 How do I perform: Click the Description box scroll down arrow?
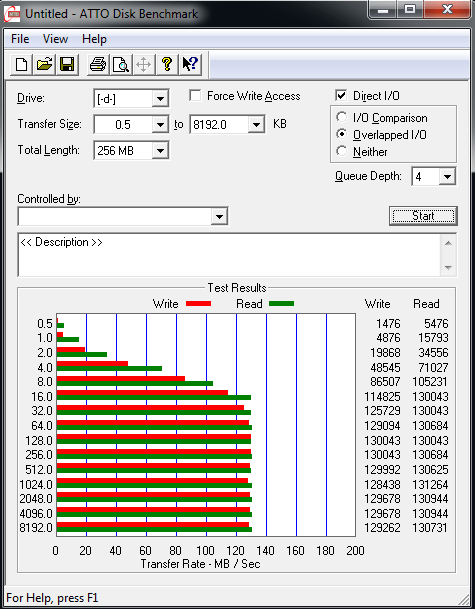448,267
